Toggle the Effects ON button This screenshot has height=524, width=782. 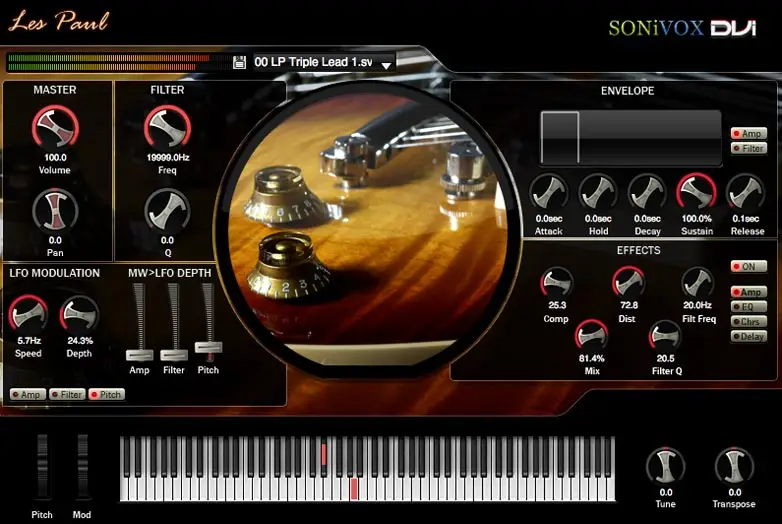(x=749, y=266)
